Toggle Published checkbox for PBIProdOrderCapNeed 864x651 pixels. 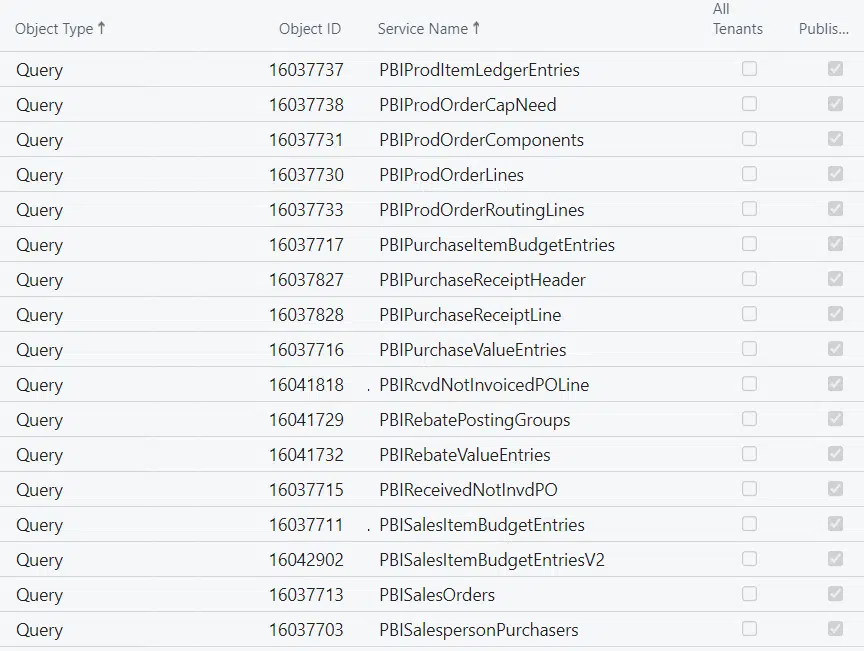835,104
